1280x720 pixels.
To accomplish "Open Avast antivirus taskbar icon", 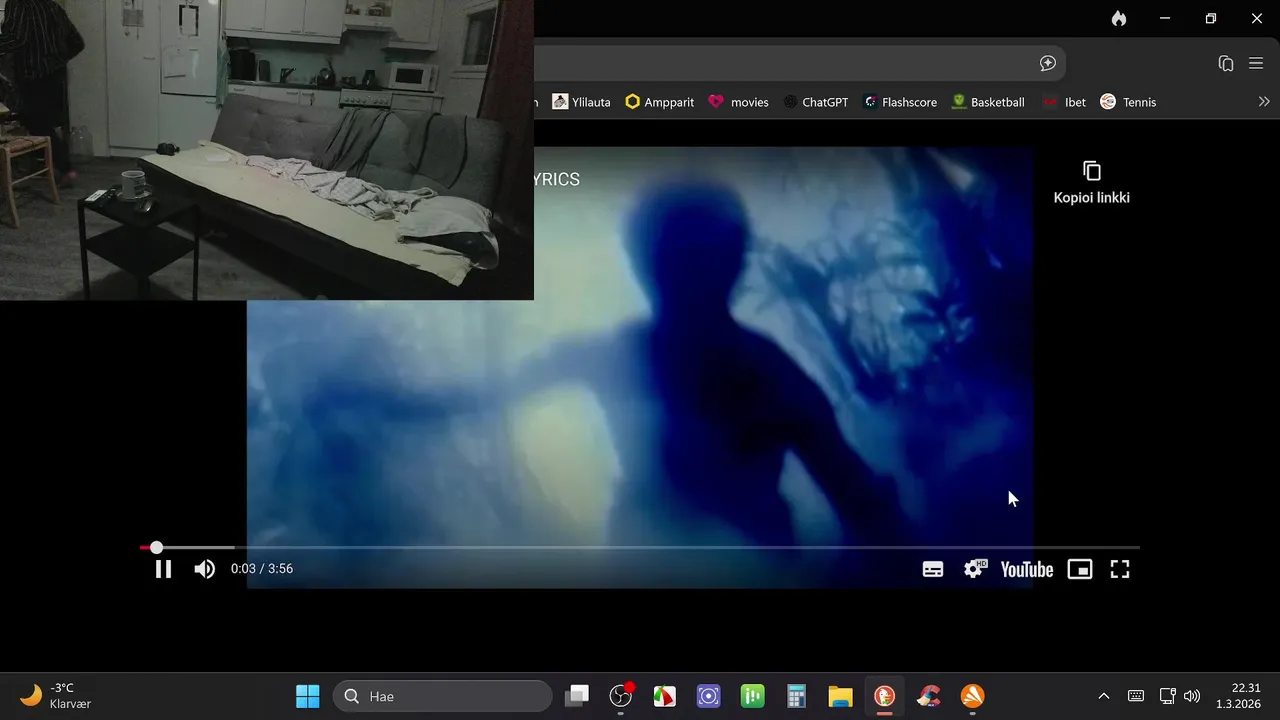I will [972, 696].
